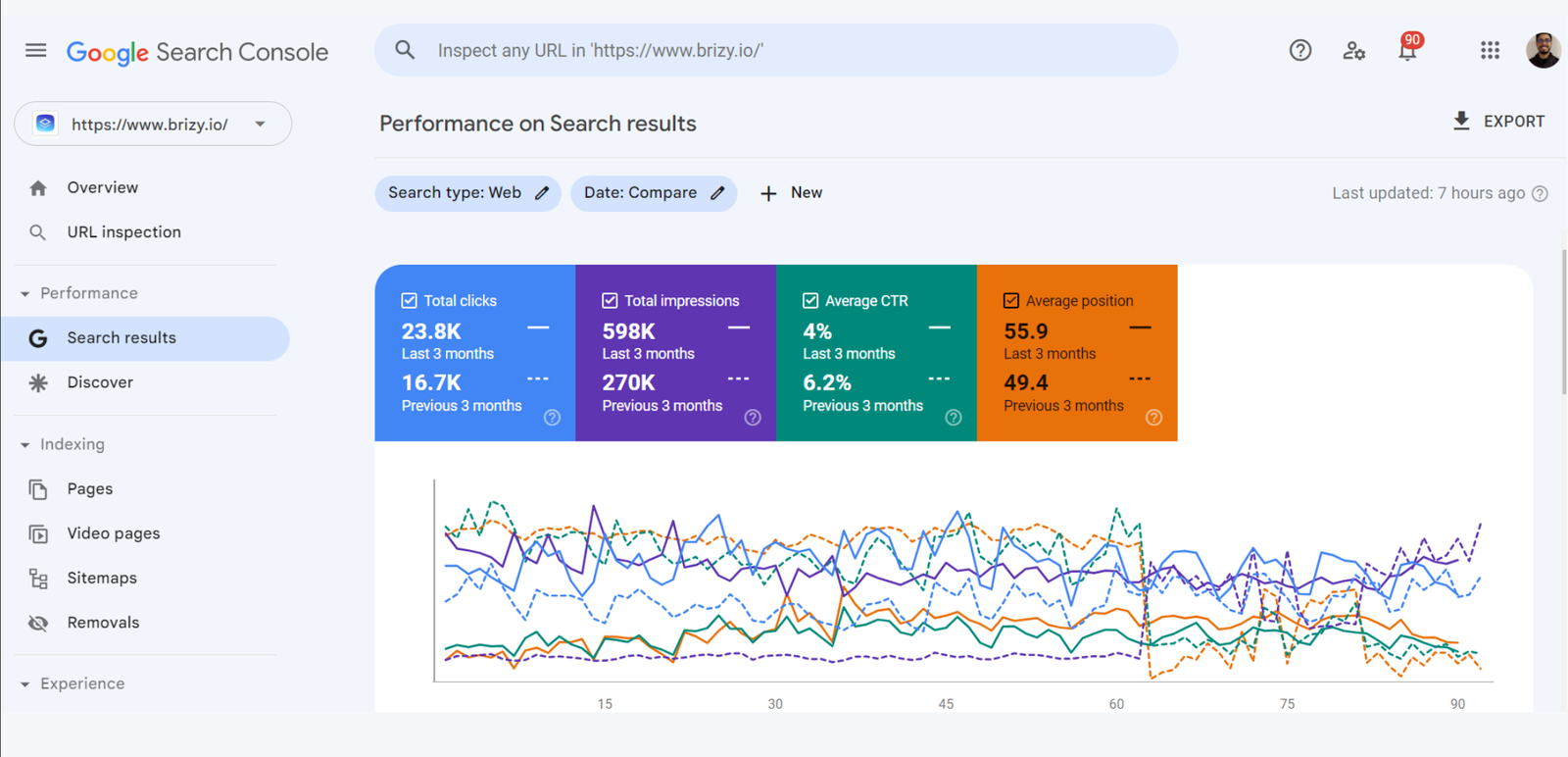
Task: Click help icon on Average position card
Action: pos(1154,418)
